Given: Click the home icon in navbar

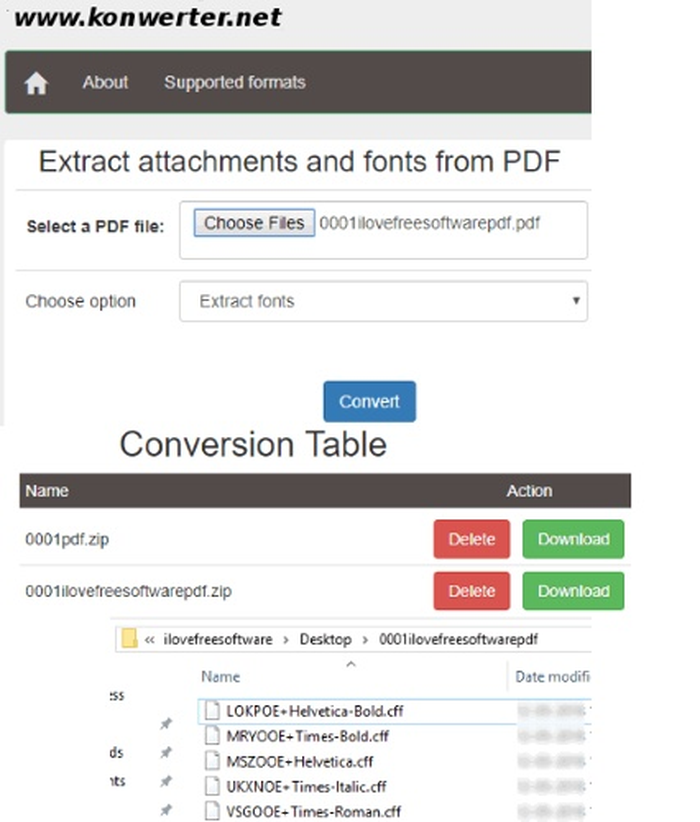Looking at the screenshot, I should coord(36,83).
